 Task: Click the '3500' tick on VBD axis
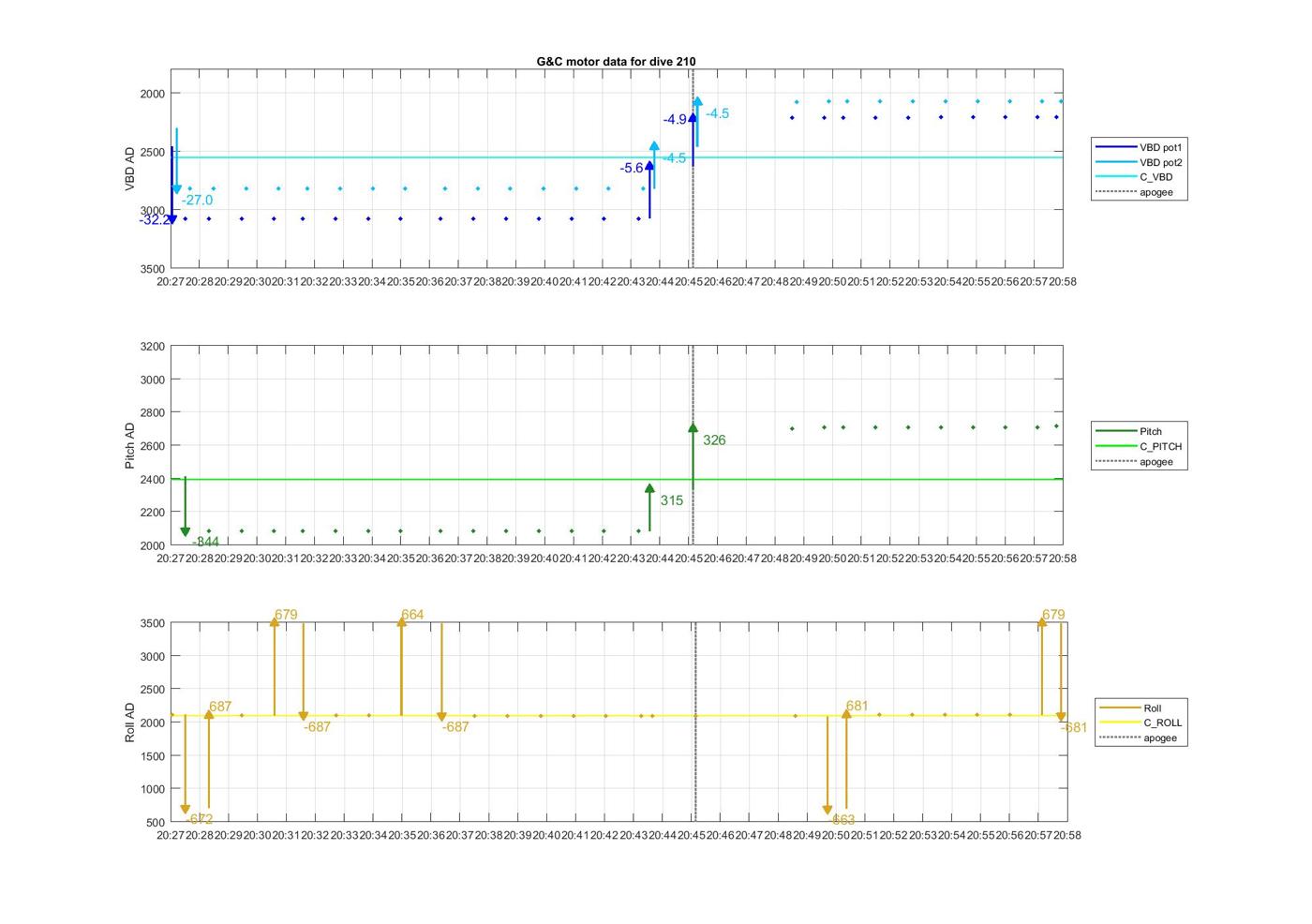click(x=153, y=269)
